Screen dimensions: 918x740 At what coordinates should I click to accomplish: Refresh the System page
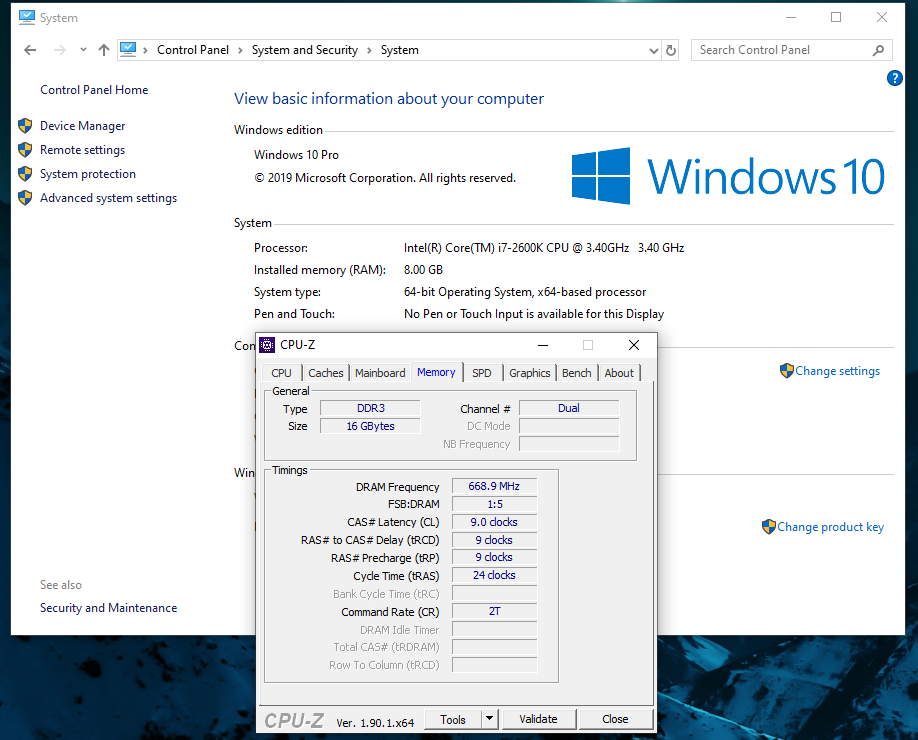[x=671, y=50]
